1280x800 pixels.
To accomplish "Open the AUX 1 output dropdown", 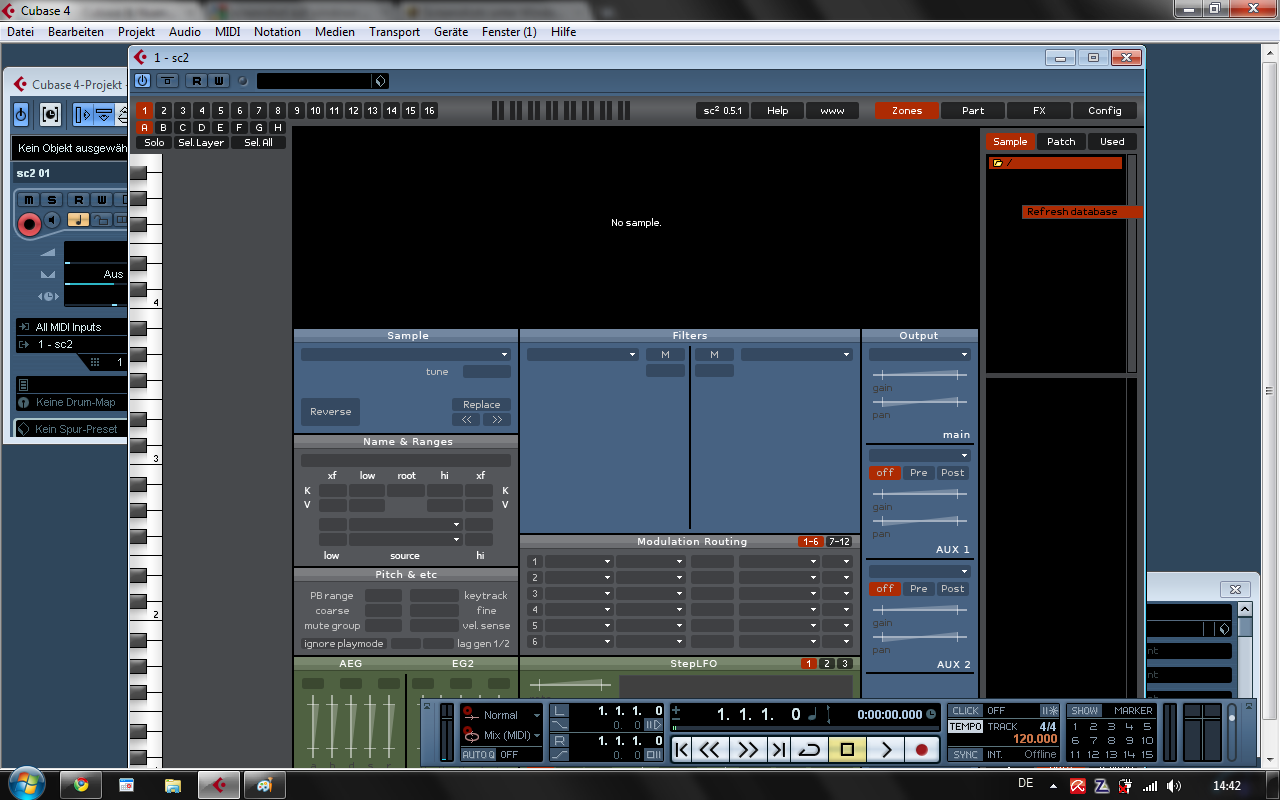I will [919, 455].
